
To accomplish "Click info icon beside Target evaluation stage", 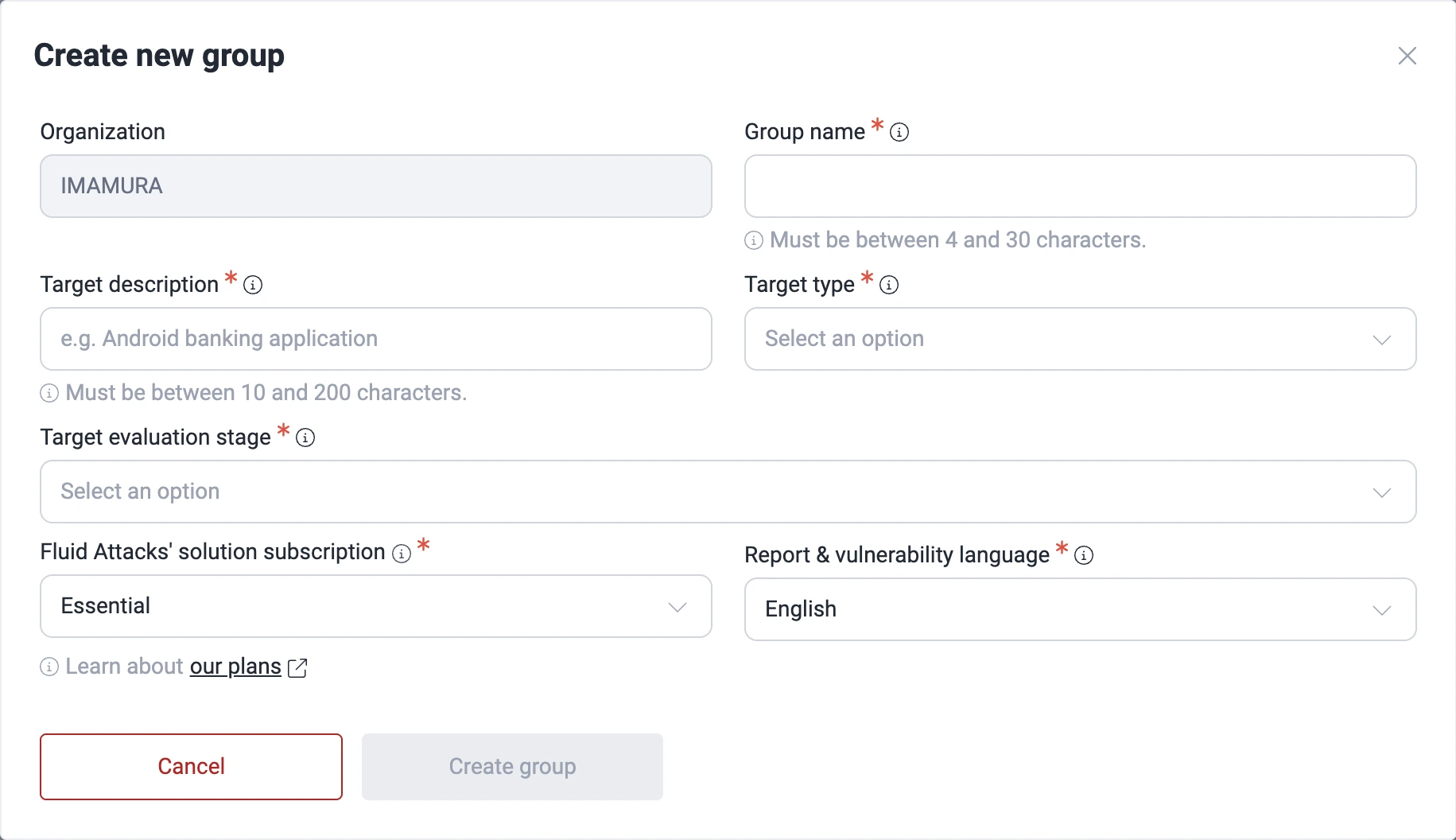I will [305, 437].
